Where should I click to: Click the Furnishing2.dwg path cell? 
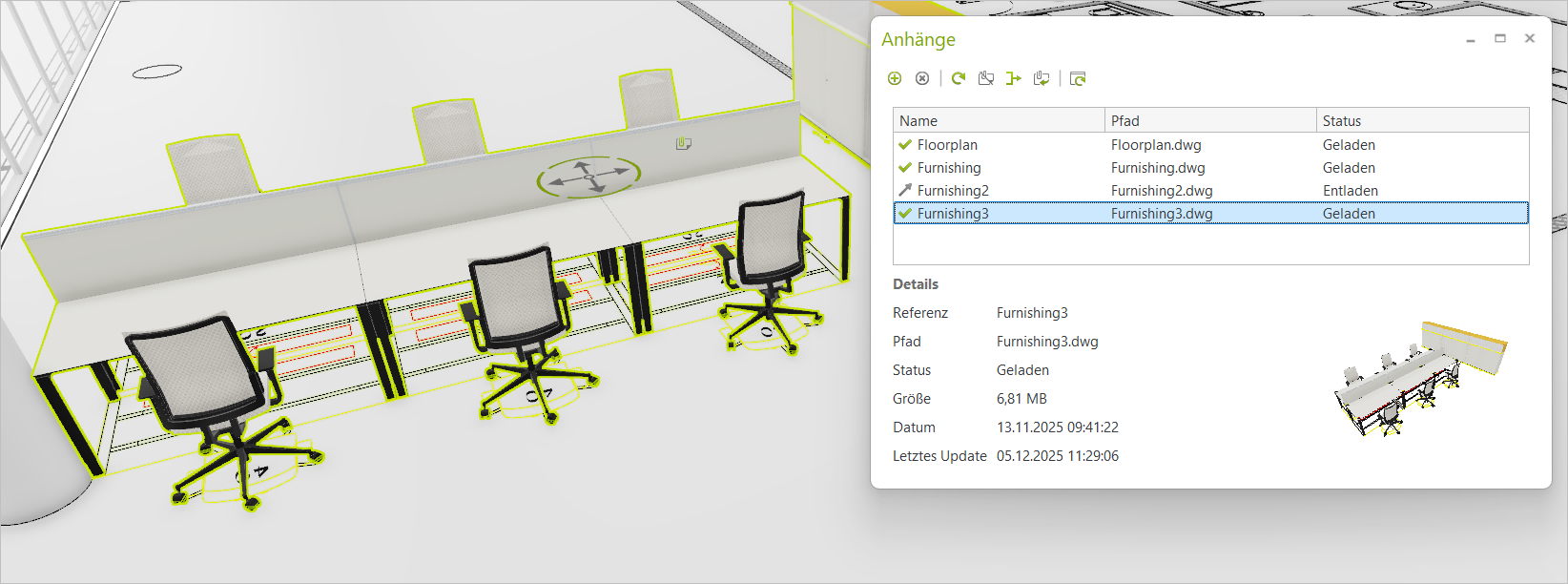tap(1162, 191)
